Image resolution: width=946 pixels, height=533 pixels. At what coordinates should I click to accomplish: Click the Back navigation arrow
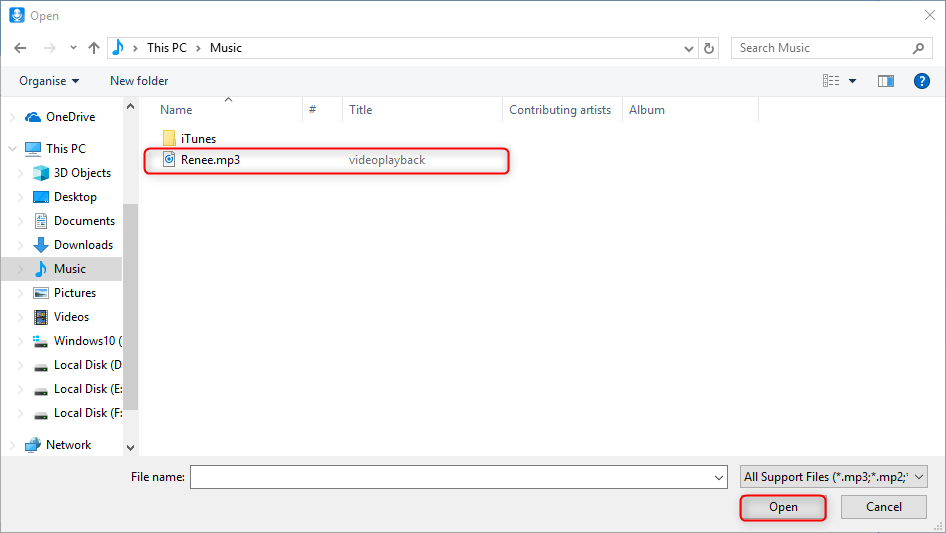click(x=20, y=48)
